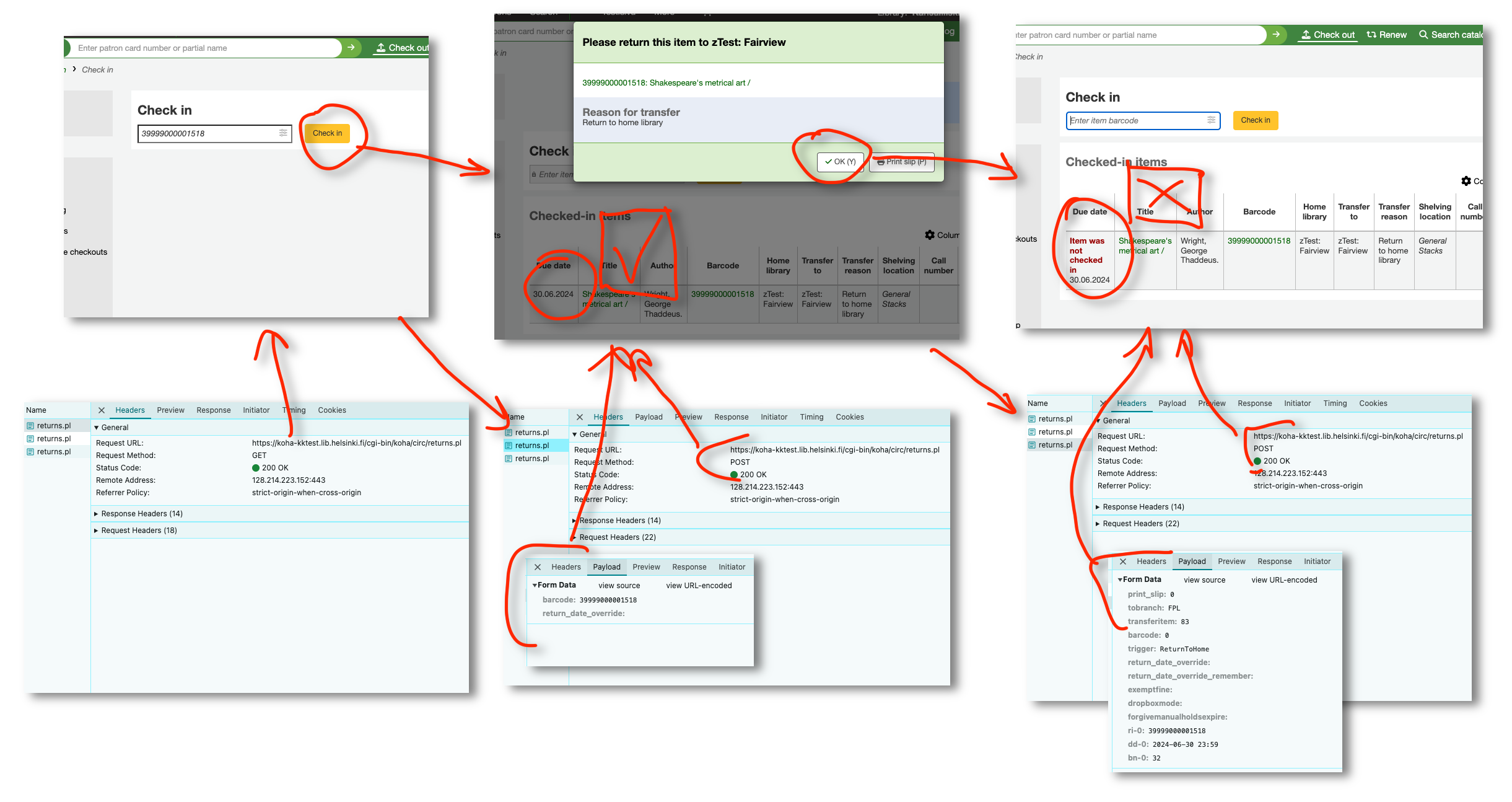Image resolution: width=1512 pixels, height=802 pixels.
Task: Open the Cookies tab in the left DevTools panel
Action: click(x=331, y=410)
